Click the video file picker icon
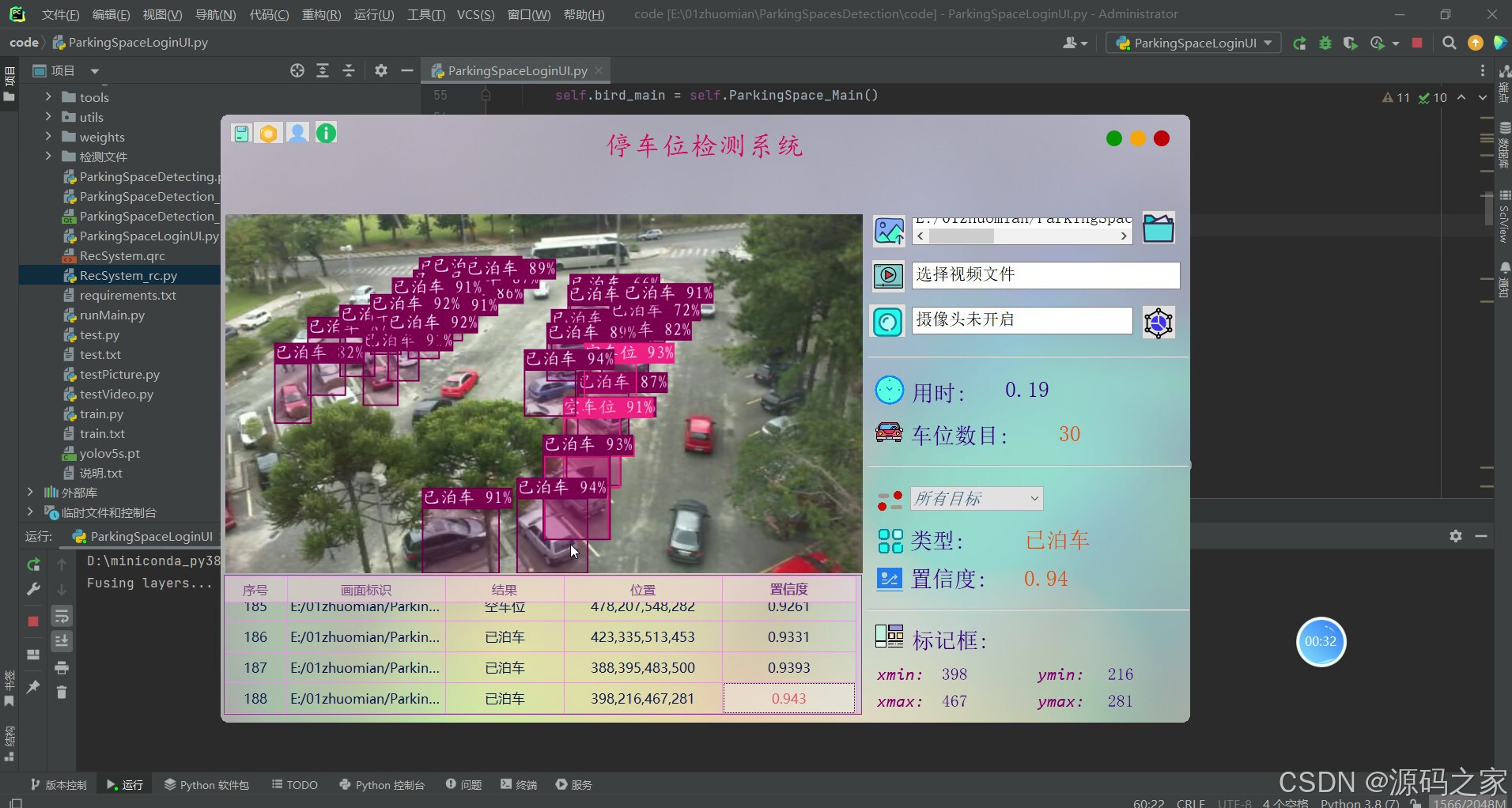Screen dimensions: 1512x808 (888, 276)
